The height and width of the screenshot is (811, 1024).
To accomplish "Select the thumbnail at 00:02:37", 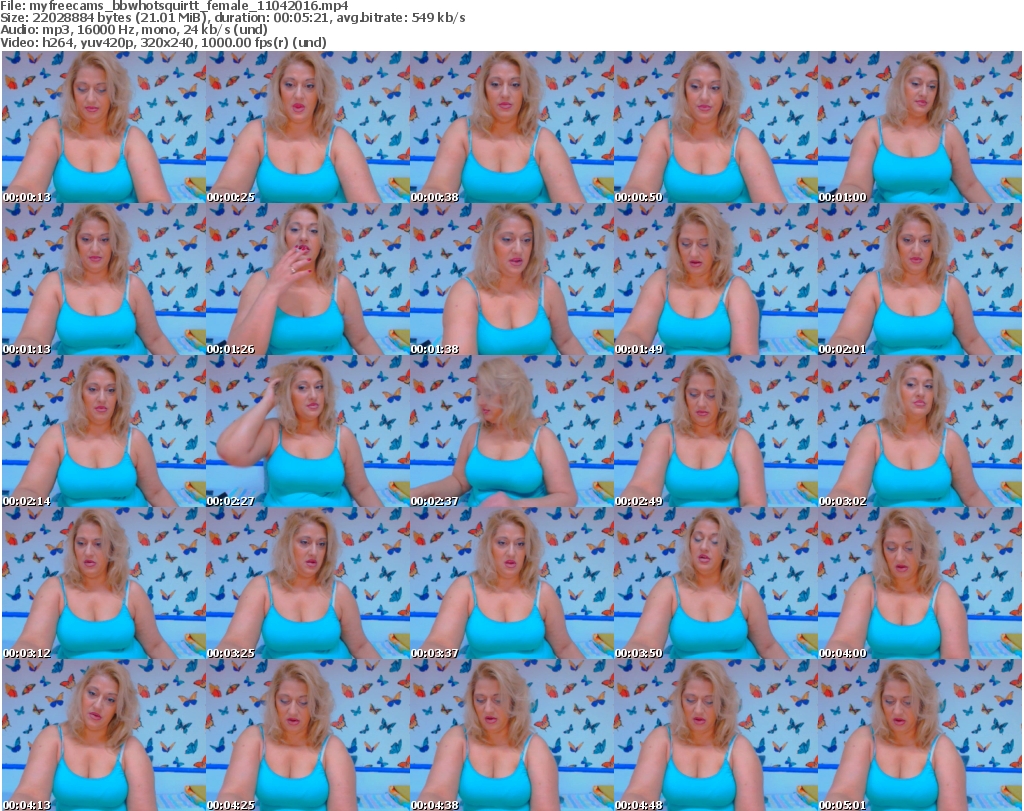I will (x=511, y=432).
